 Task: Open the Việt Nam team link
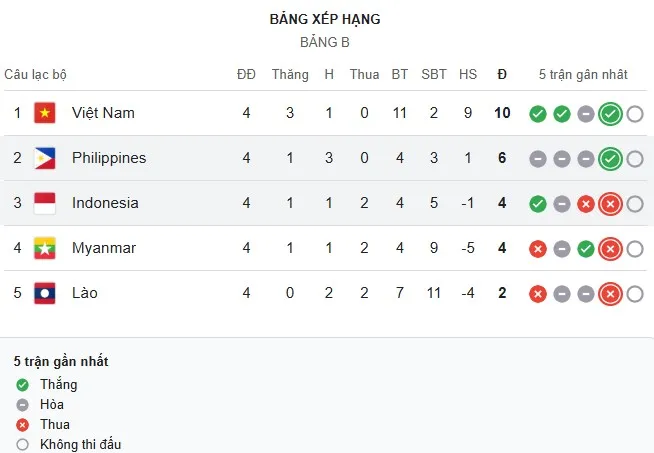click(103, 113)
